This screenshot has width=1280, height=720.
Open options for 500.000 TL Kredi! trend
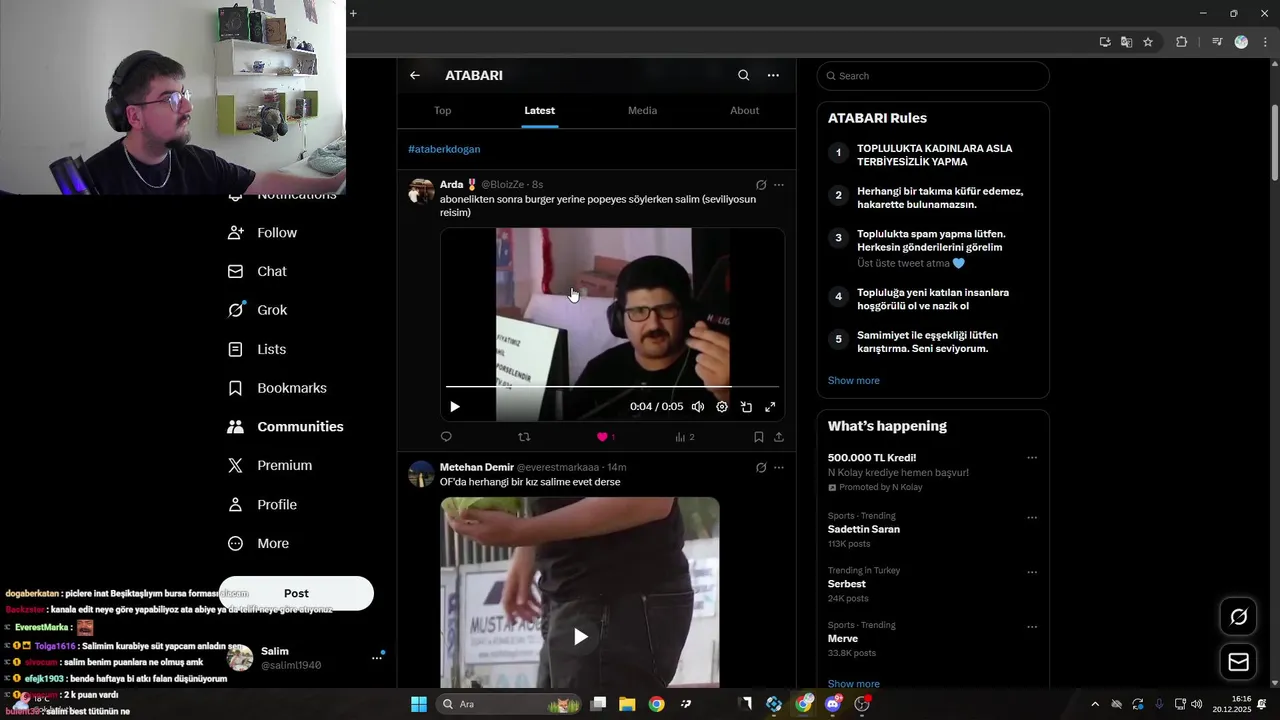[1032, 458]
